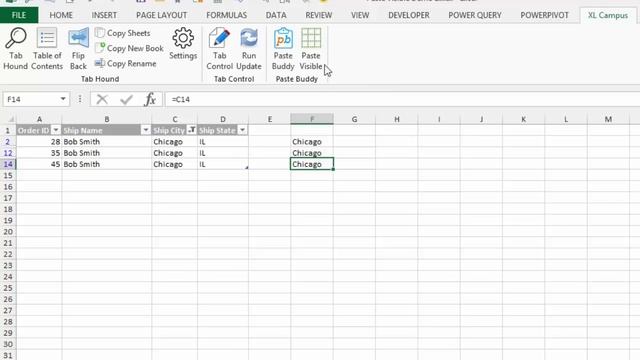The width and height of the screenshot is (640, 360).
Task: Select column D header
Action: pyautogui.click(x=223, y=119)
